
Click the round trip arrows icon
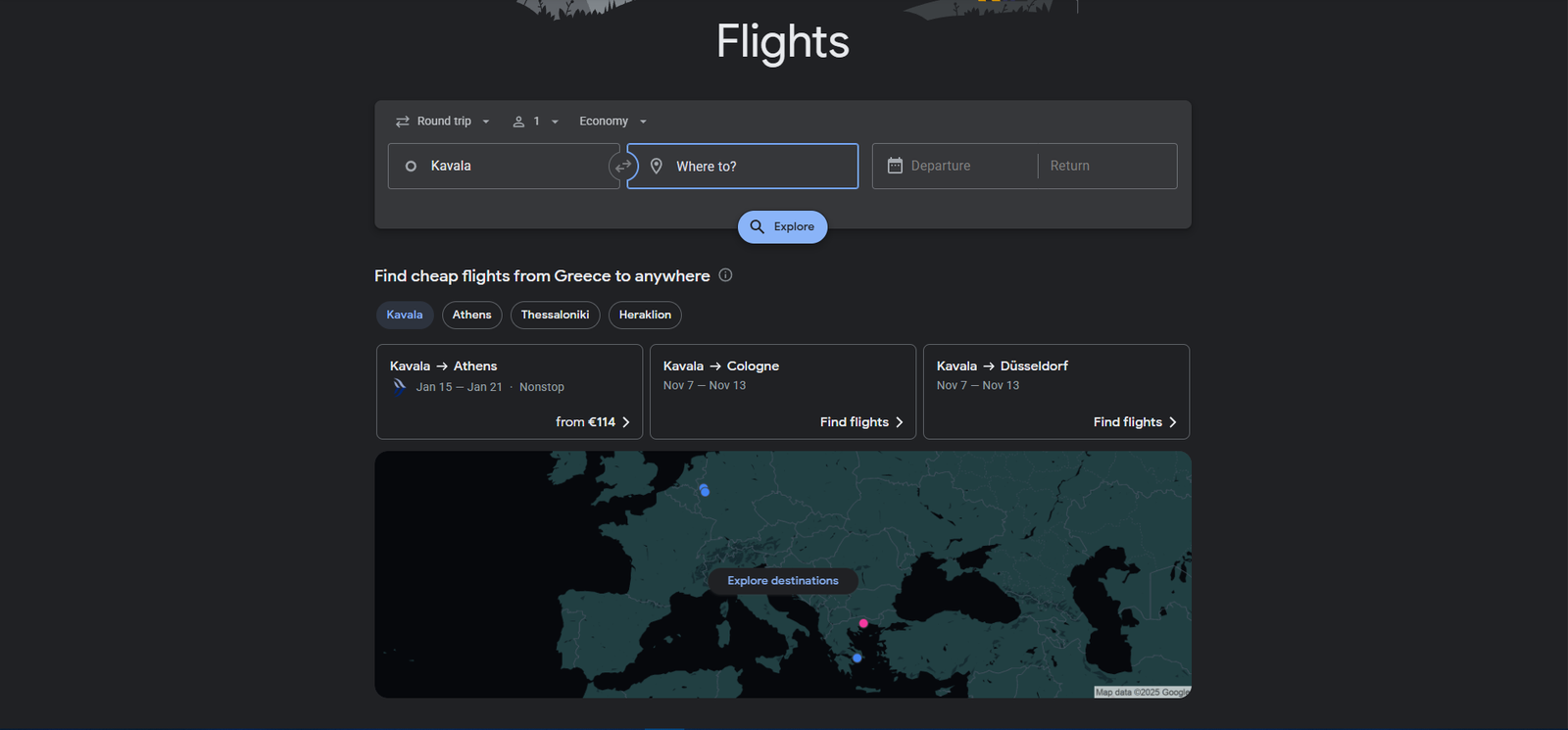click(x=402, y=122)
